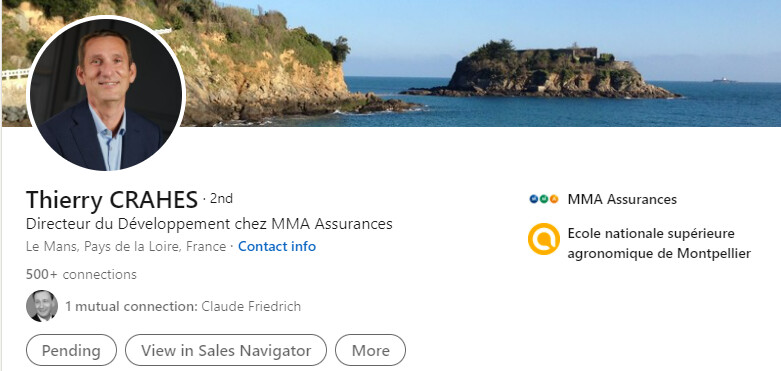Open the MMA Assurances company name link

tap(622, 200)
